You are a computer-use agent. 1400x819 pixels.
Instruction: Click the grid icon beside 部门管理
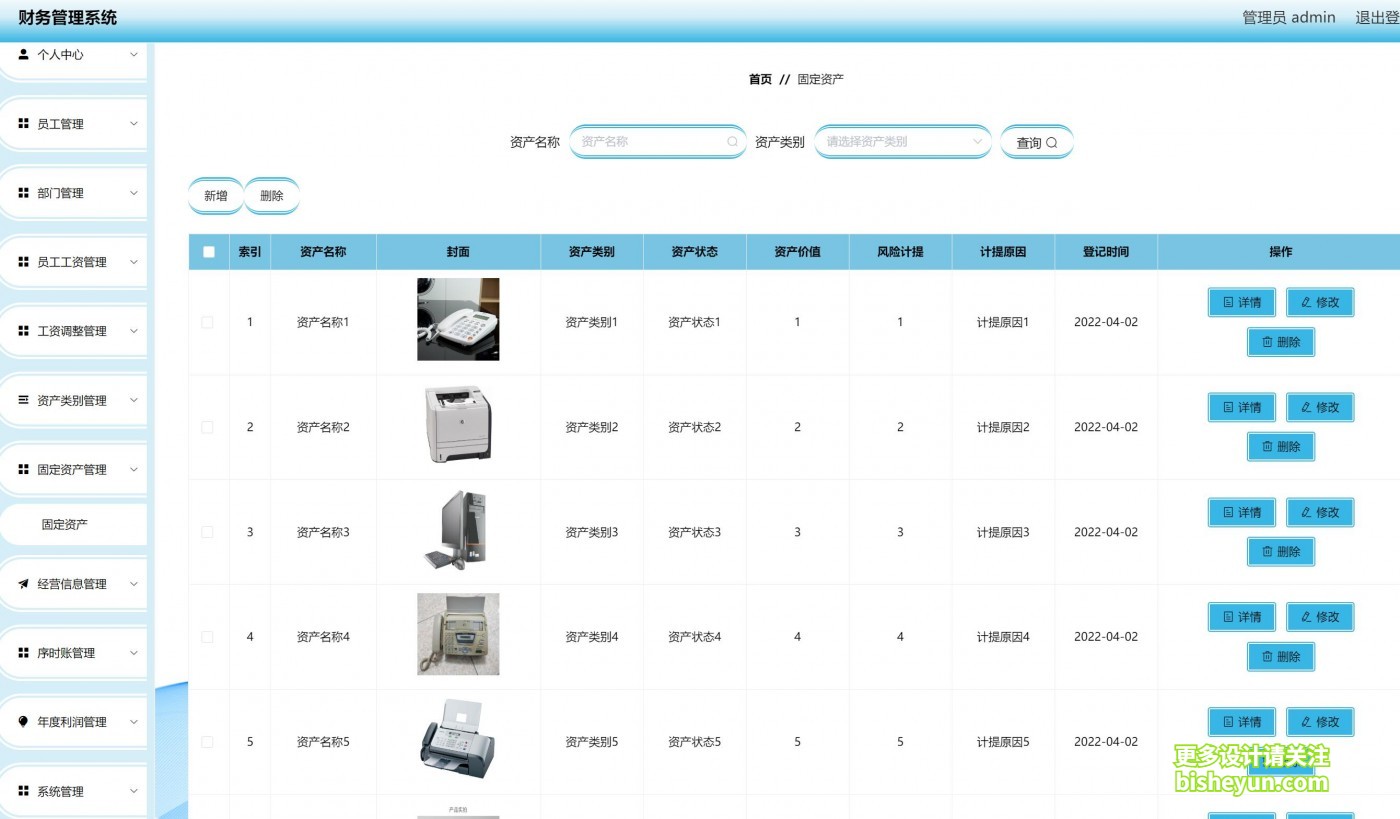click(24, 193)
